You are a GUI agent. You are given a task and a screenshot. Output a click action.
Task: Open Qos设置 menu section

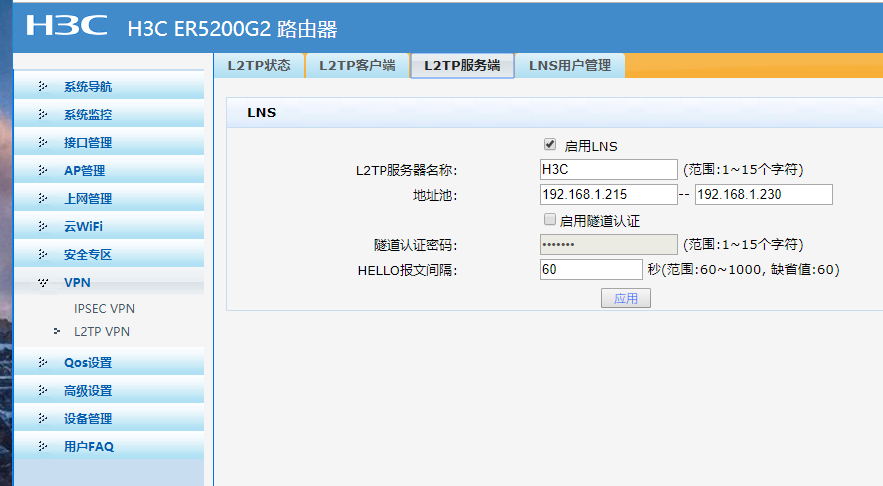(x=109, y=362)
